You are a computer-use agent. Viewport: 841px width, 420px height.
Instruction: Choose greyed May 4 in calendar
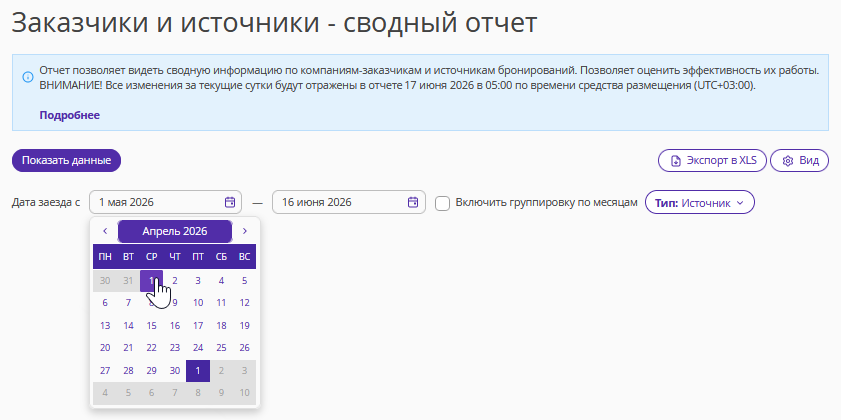click(x=105, y=393)
